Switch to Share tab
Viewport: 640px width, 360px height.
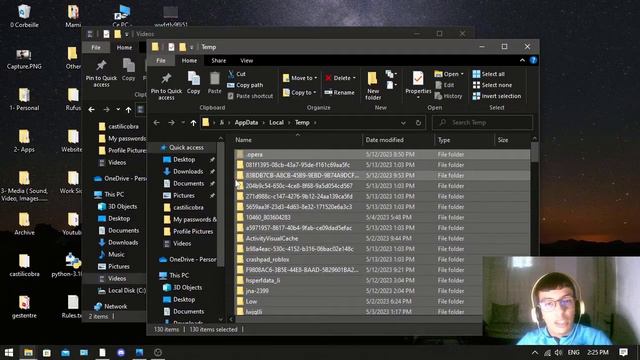218,60
